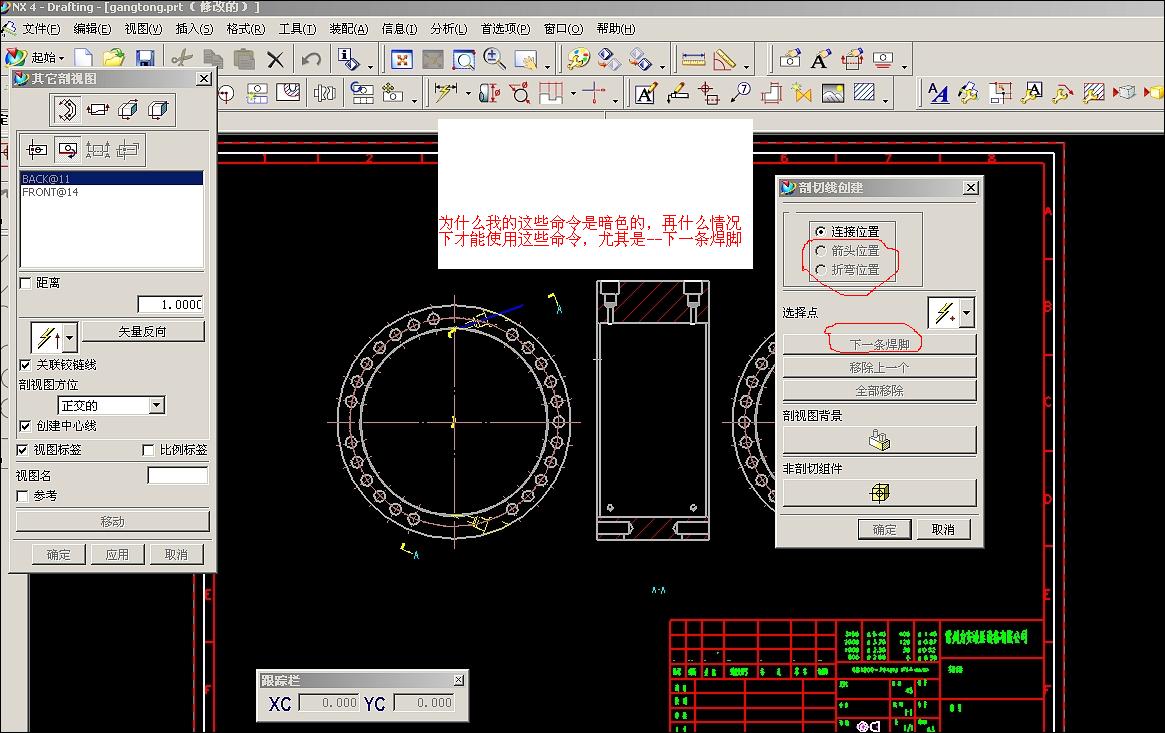This screenshot has width=1165, height=733.
Task: Expand the dropdown after crosshatch icon
Action: click(885, 100)
